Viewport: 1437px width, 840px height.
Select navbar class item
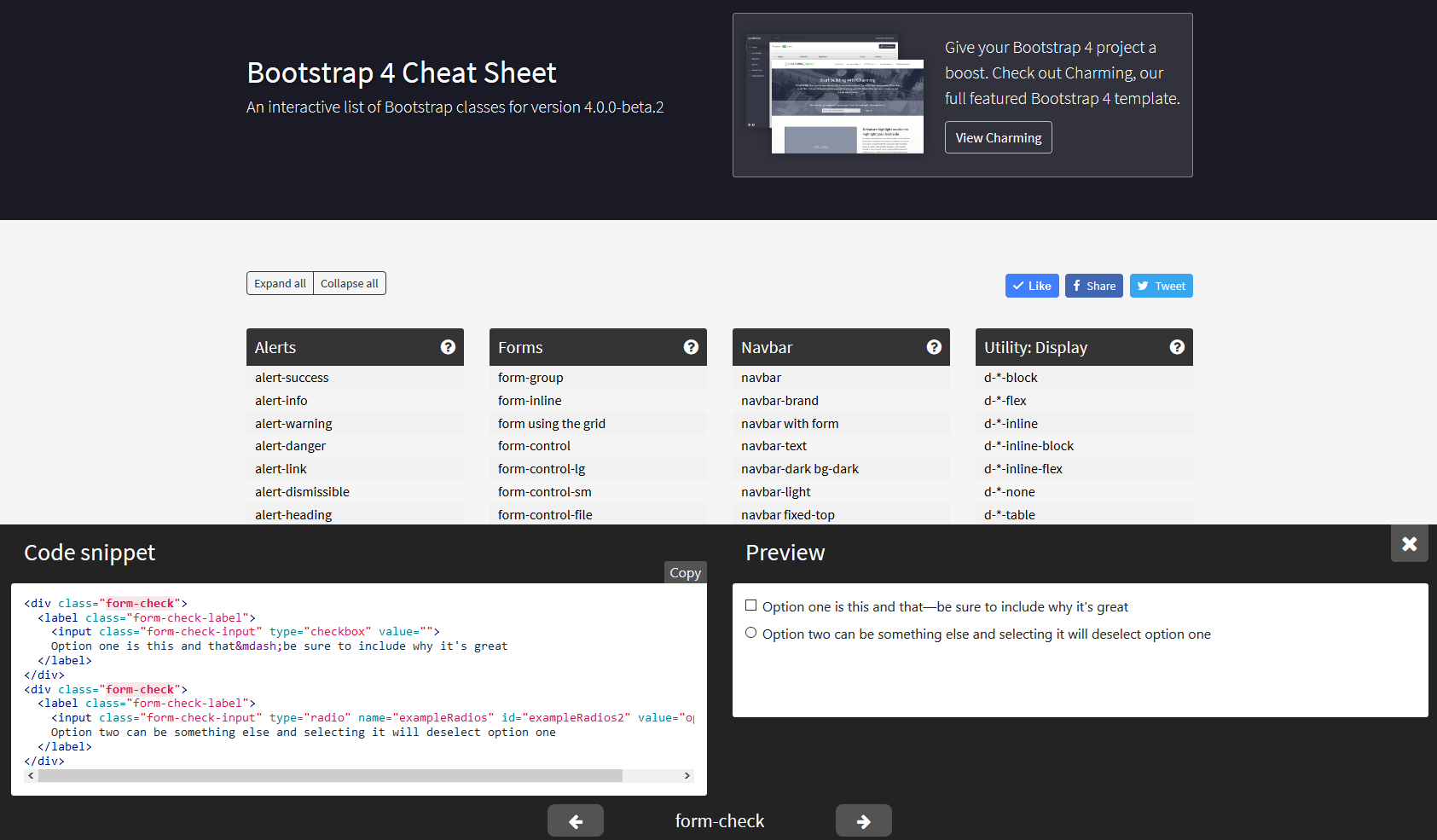(841, 377)
